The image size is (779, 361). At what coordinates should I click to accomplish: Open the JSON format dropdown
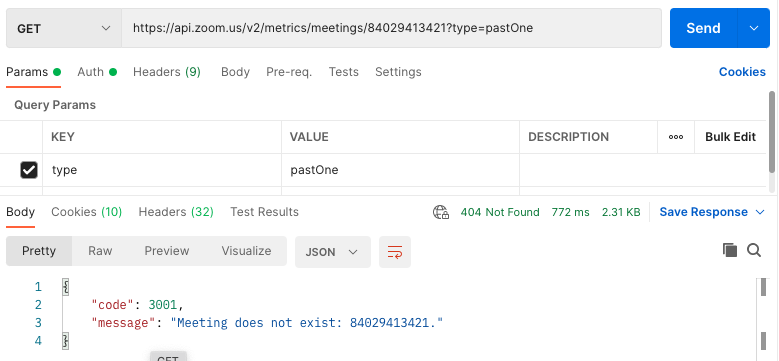click(x=332, y=252)
